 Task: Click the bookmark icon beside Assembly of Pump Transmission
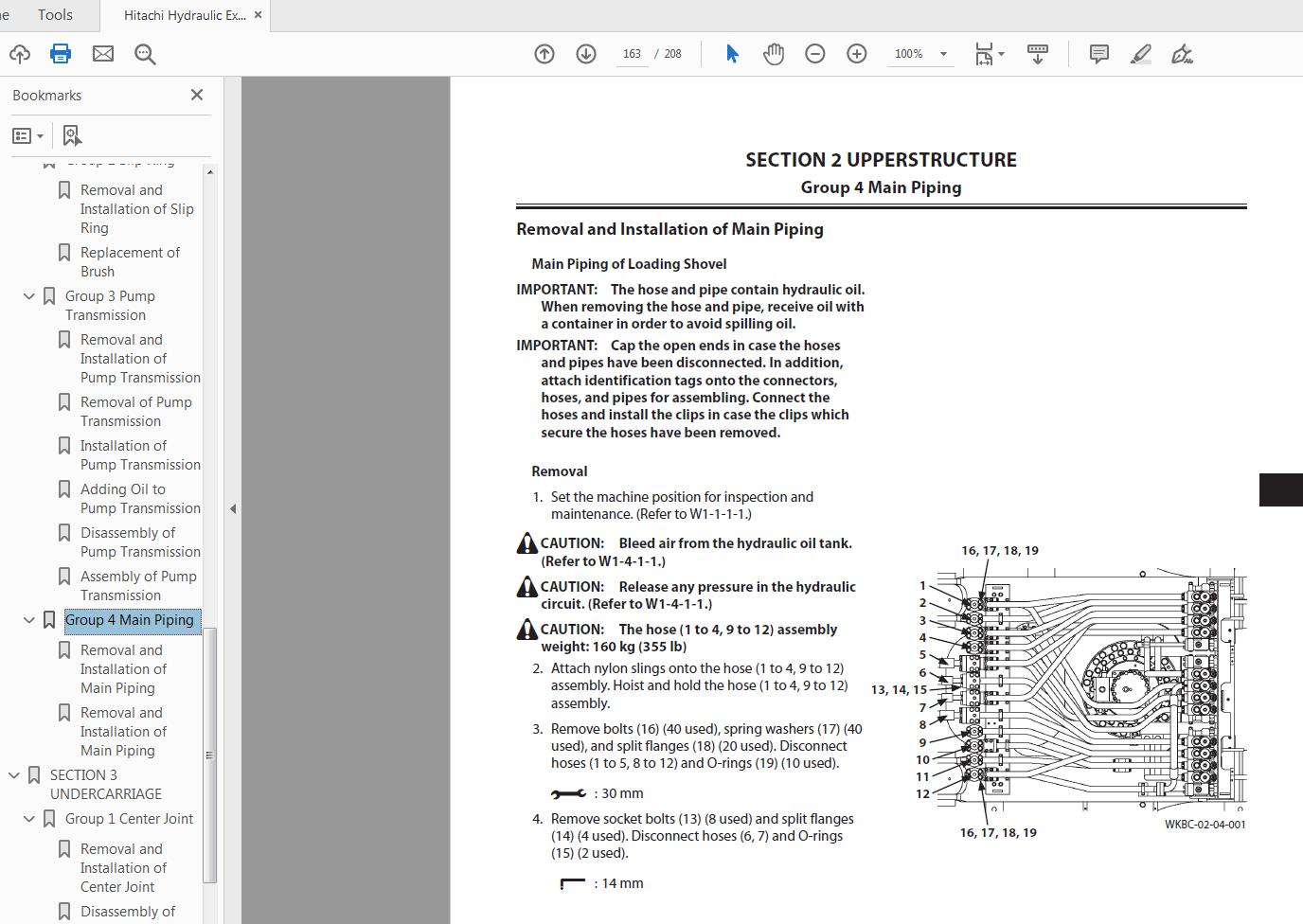[64, 577]
